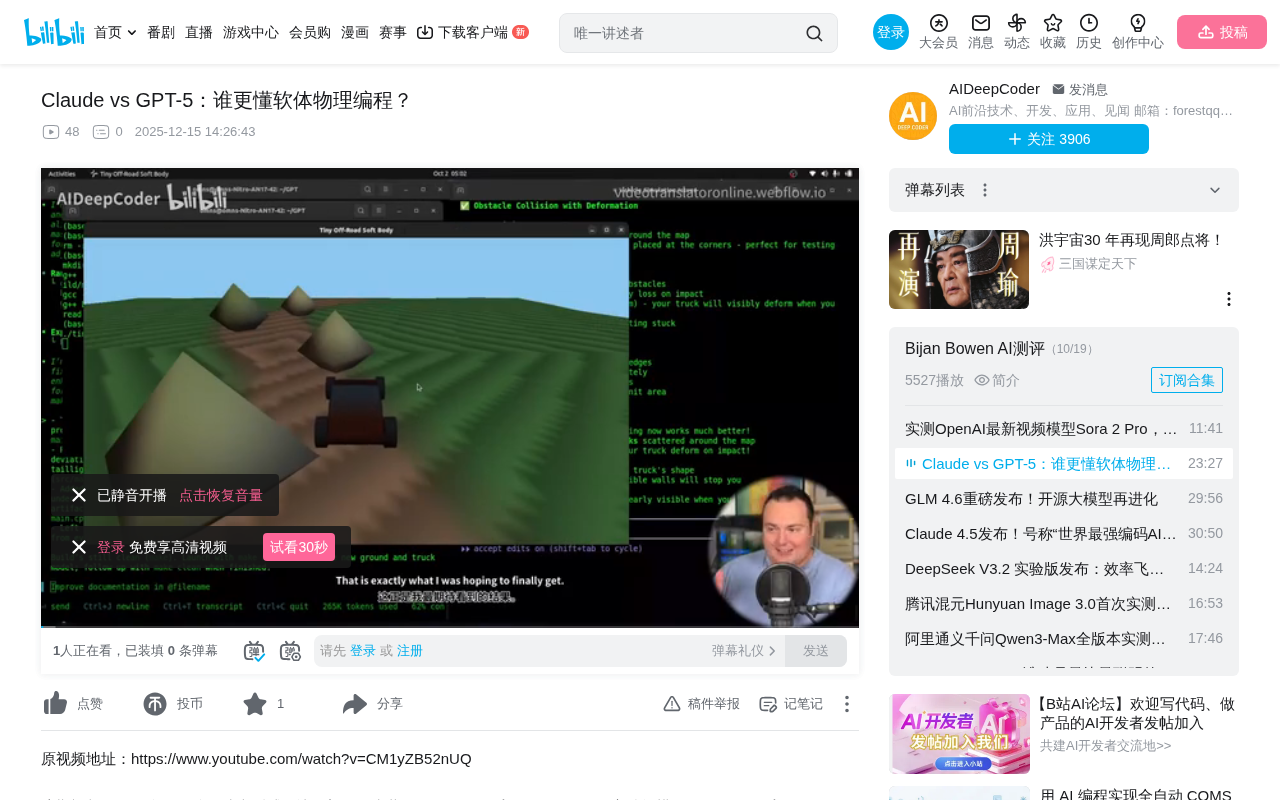Click 登录 link in danmaku input

point(363,651)
